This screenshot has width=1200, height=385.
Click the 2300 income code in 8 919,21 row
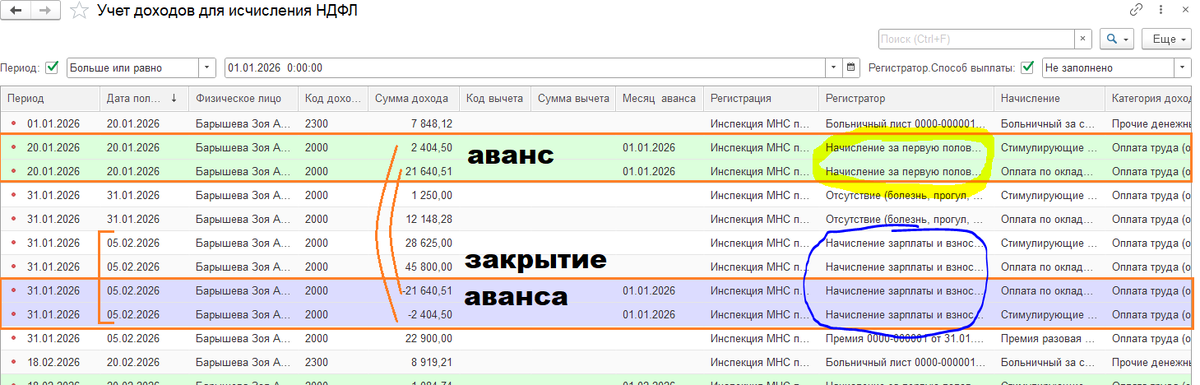[x=333, y=363]
